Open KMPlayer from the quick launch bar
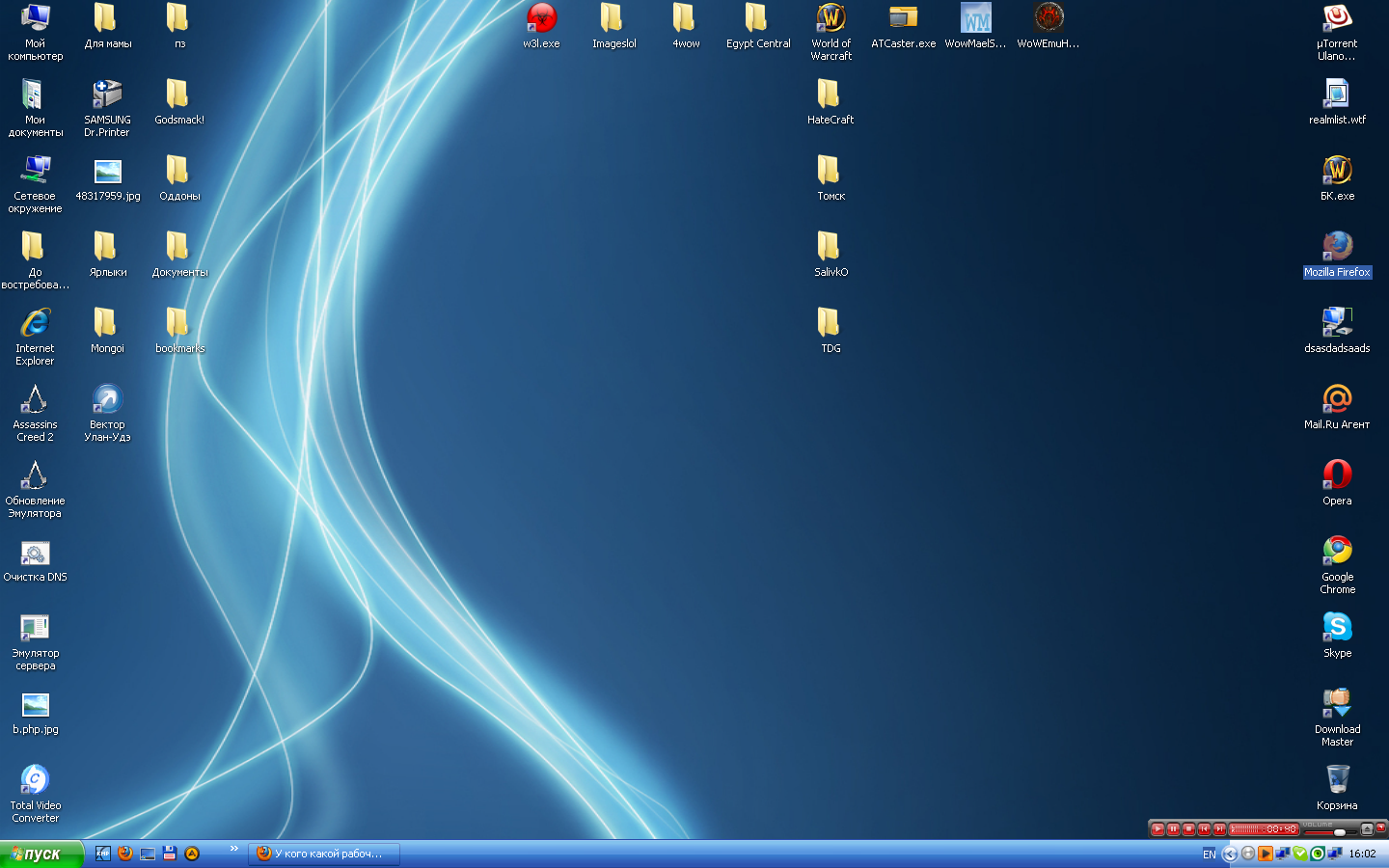This screenshot has height=868, width=1389. tap(103, 854)
